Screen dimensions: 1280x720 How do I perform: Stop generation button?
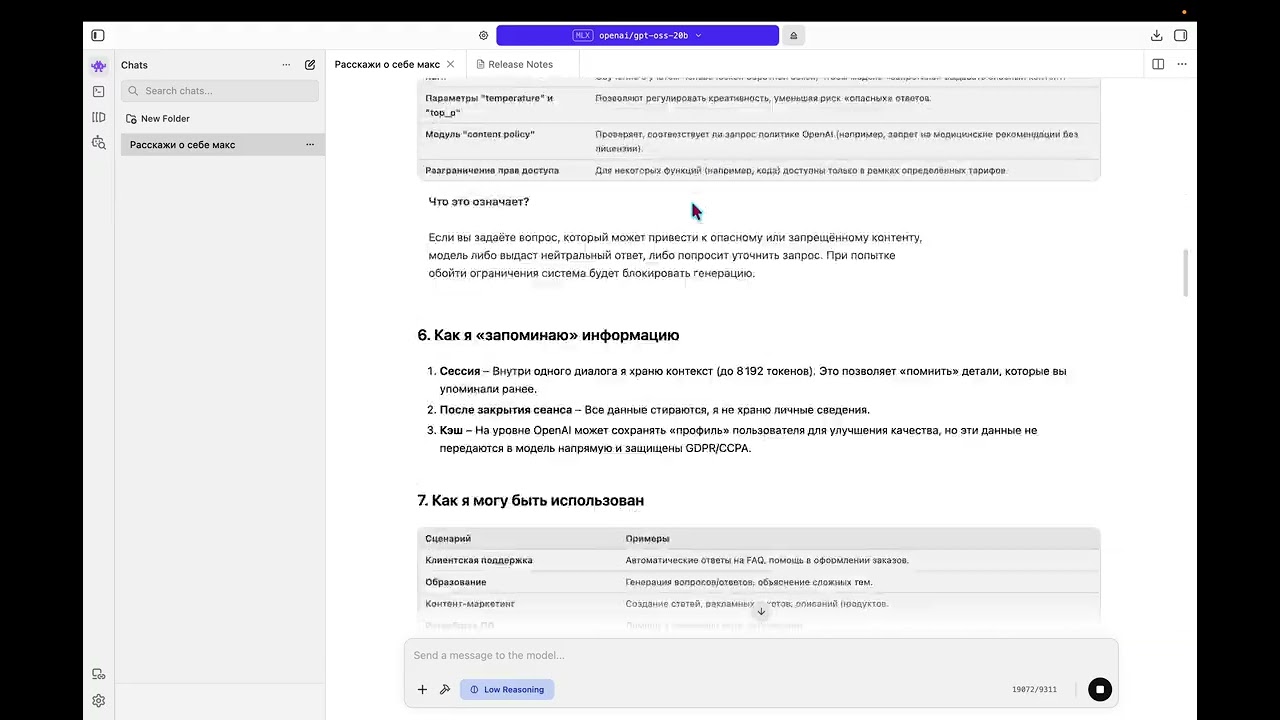(1100, 689)
